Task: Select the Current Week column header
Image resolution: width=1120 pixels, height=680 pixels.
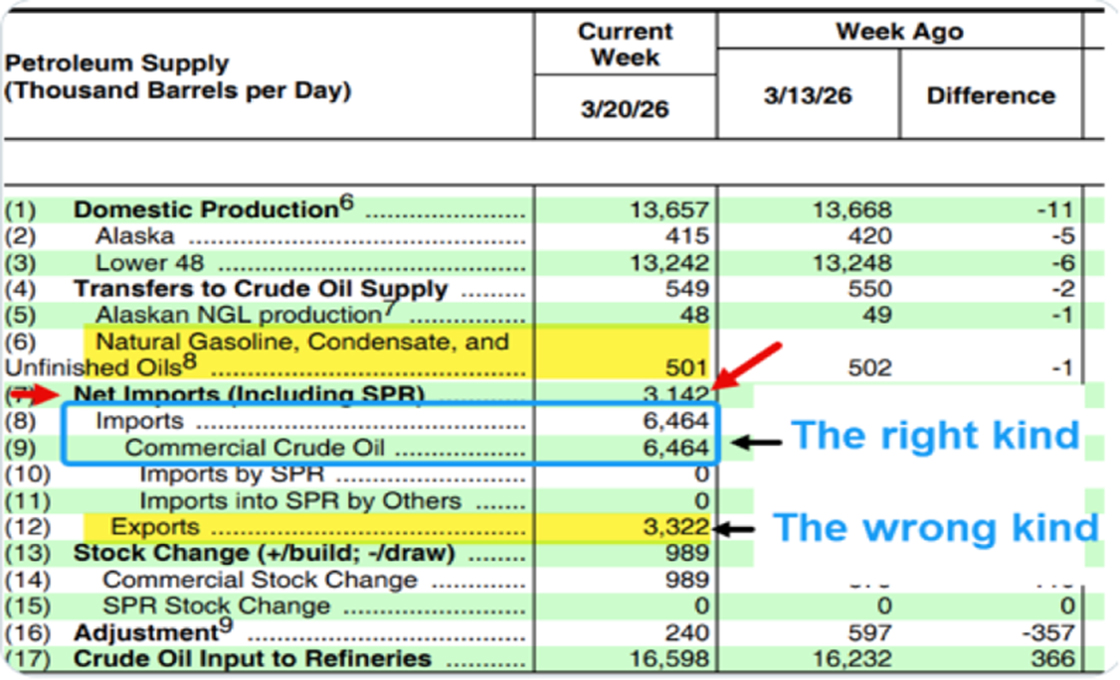Action: click(624, 44)
